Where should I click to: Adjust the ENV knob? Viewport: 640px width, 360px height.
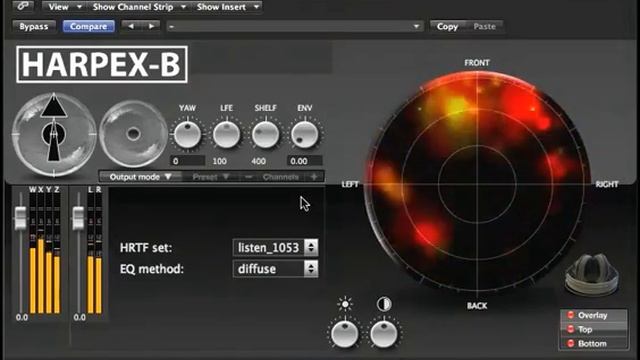(304, 134)
